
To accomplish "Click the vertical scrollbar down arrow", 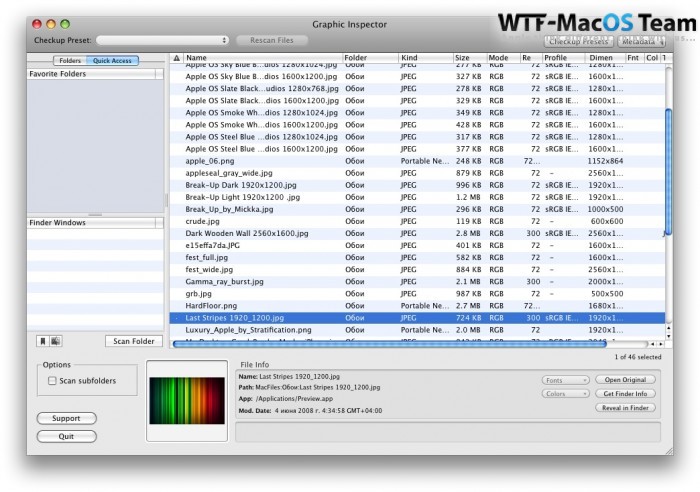I will coord(668,336).
